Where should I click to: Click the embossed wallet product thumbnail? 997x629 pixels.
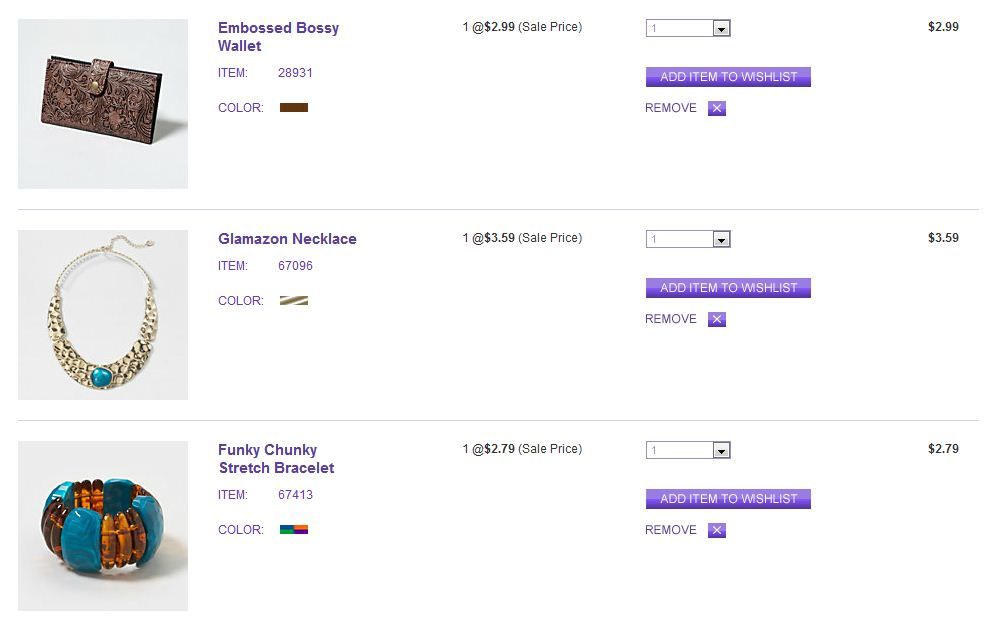coord(103,104)
